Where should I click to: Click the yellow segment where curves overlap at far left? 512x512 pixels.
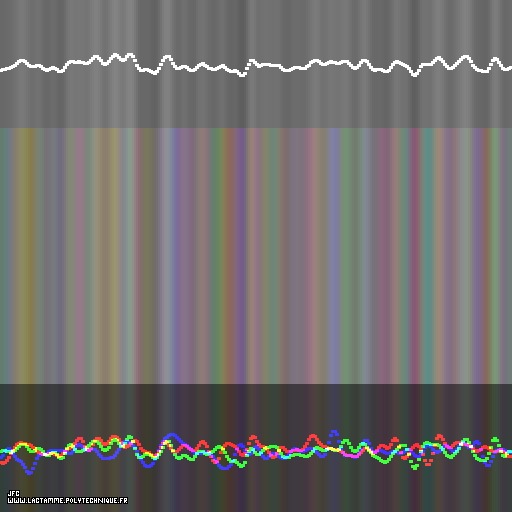[x=22, y=444]
